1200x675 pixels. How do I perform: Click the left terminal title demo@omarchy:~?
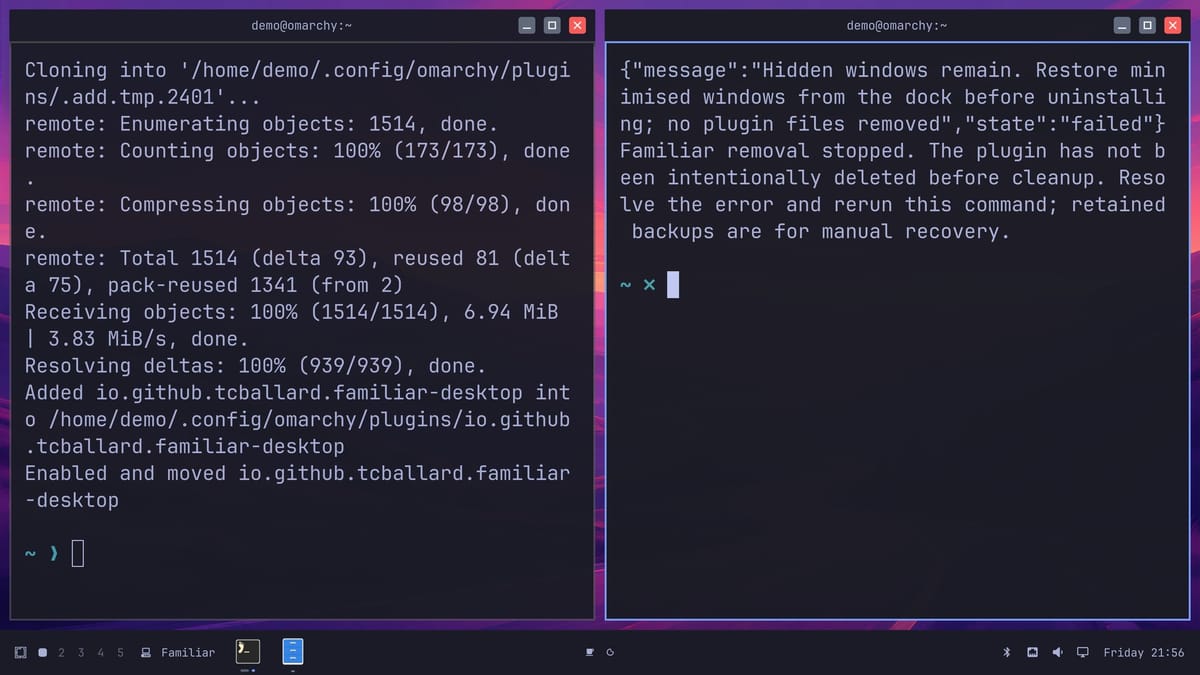click(x=302, y=25)
